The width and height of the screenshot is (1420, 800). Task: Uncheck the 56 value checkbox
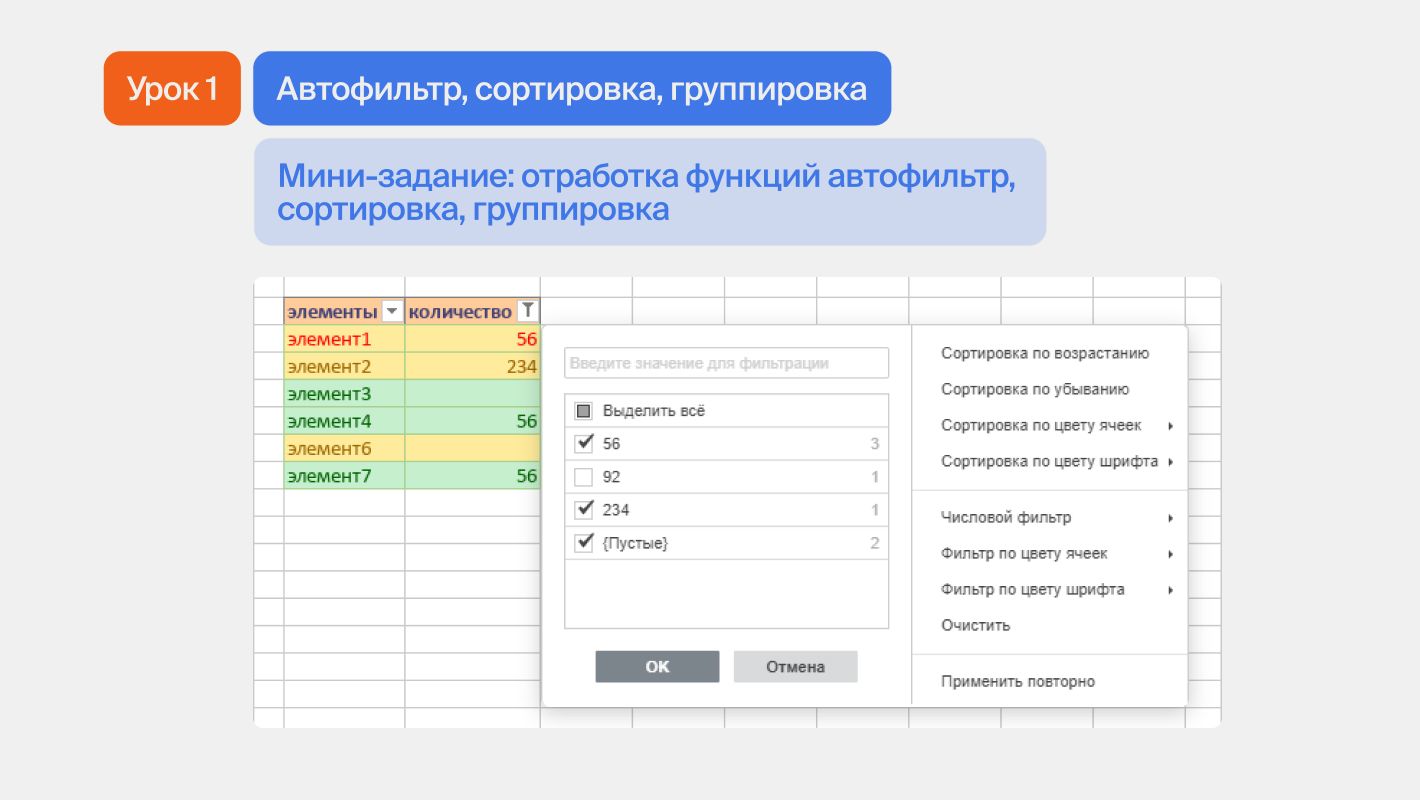click(x=585, y=443)
